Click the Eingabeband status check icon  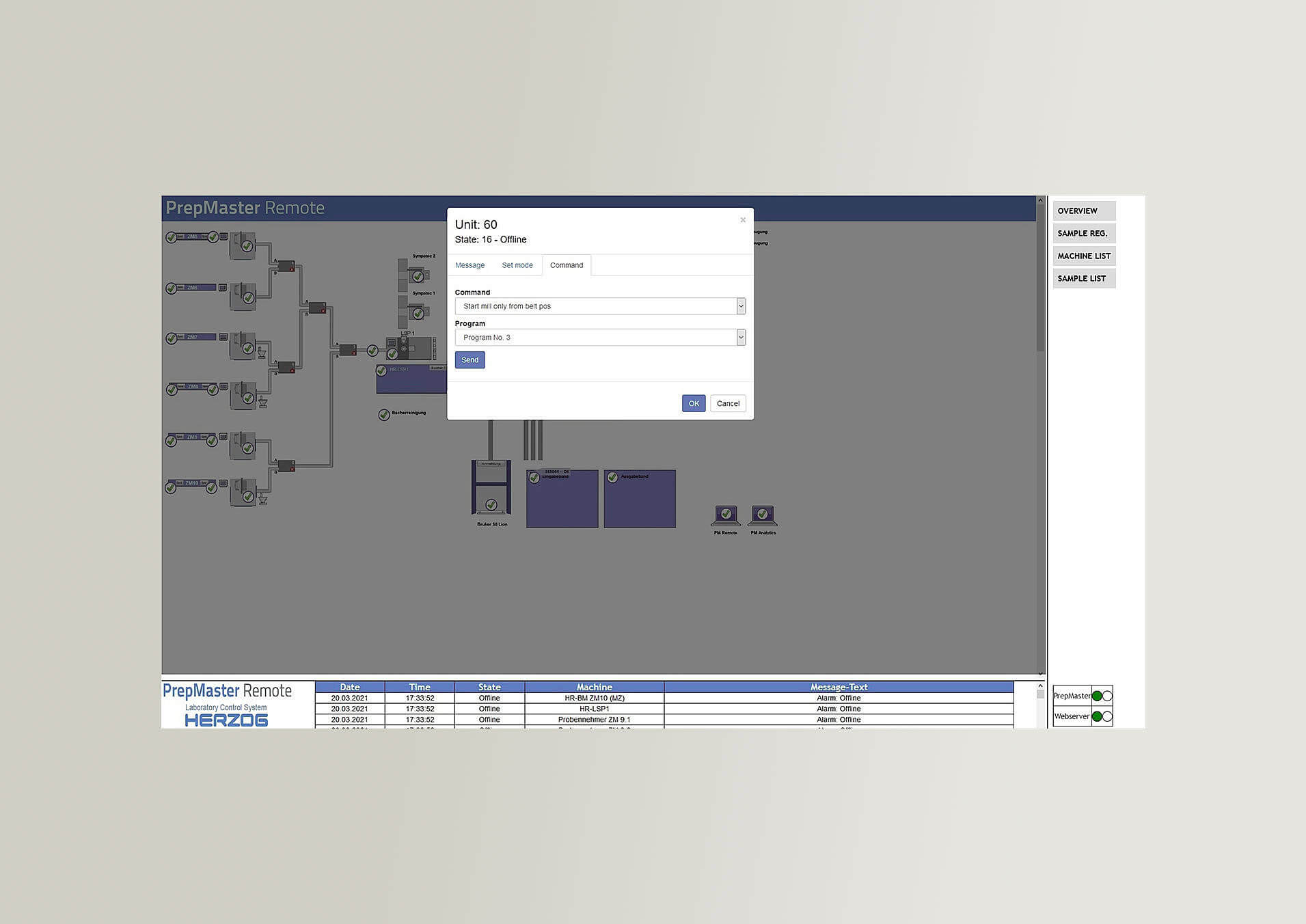coord(534,477)
